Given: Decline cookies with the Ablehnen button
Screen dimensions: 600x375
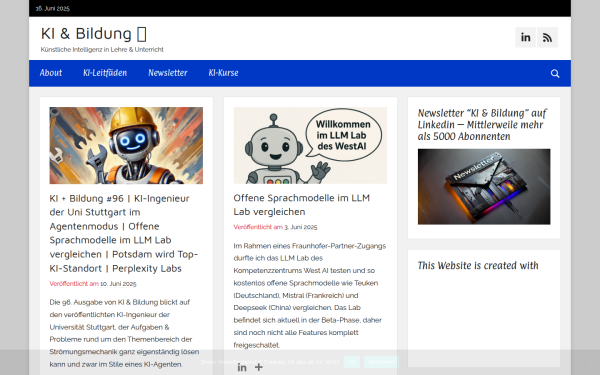Looking at the screenshot, I should point(381,362).
